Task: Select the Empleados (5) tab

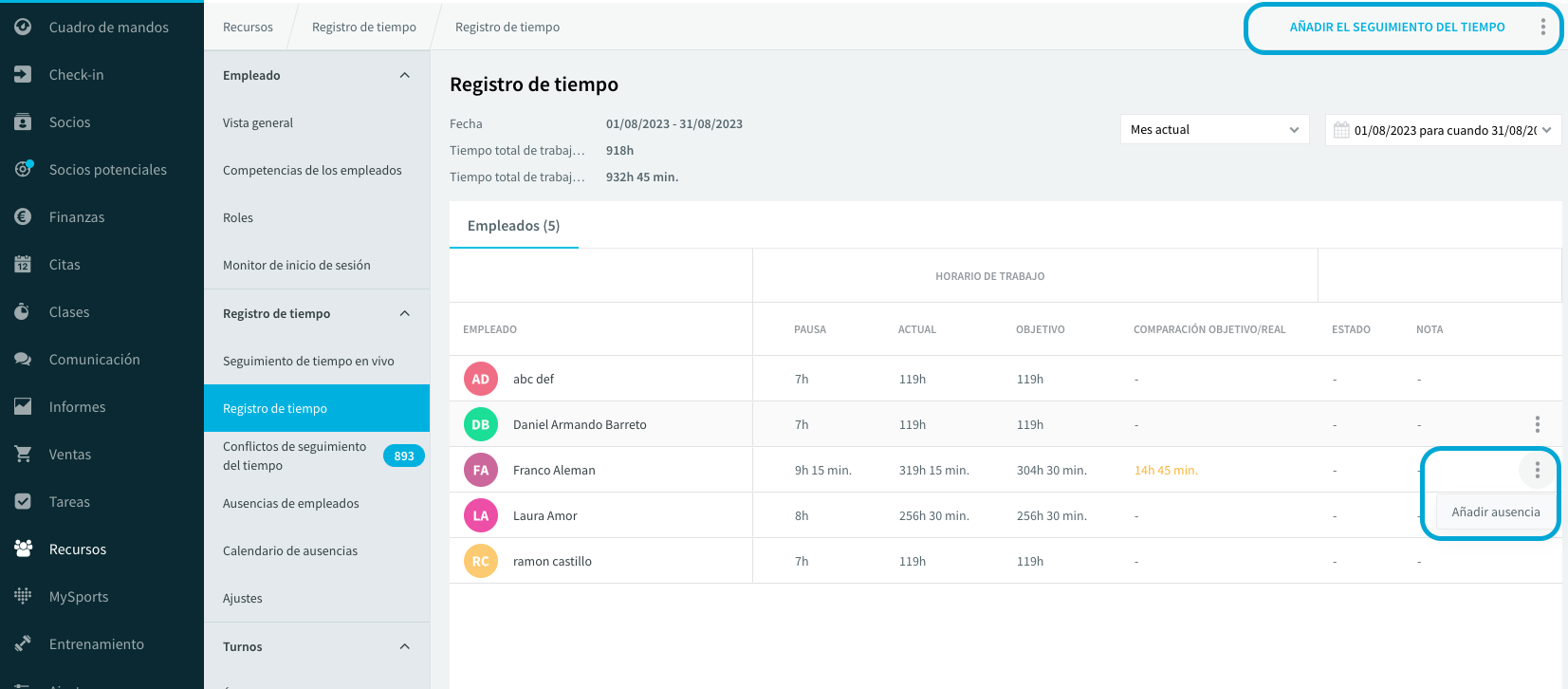Action: pos(513,225)
